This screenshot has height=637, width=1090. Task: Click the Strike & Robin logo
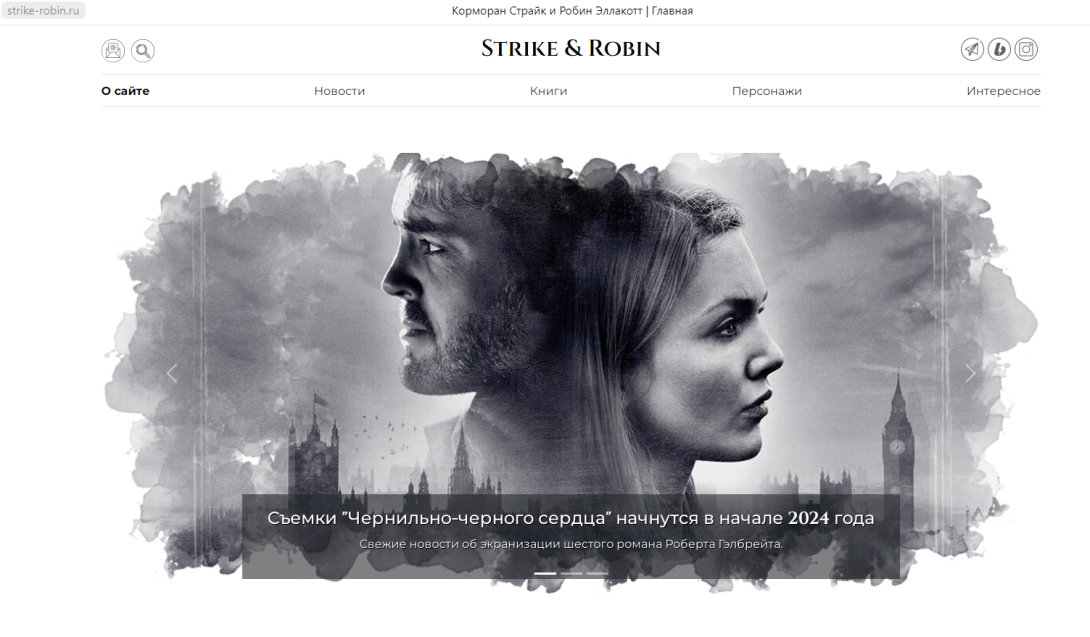pyautogui.click(x=571, y=48)
